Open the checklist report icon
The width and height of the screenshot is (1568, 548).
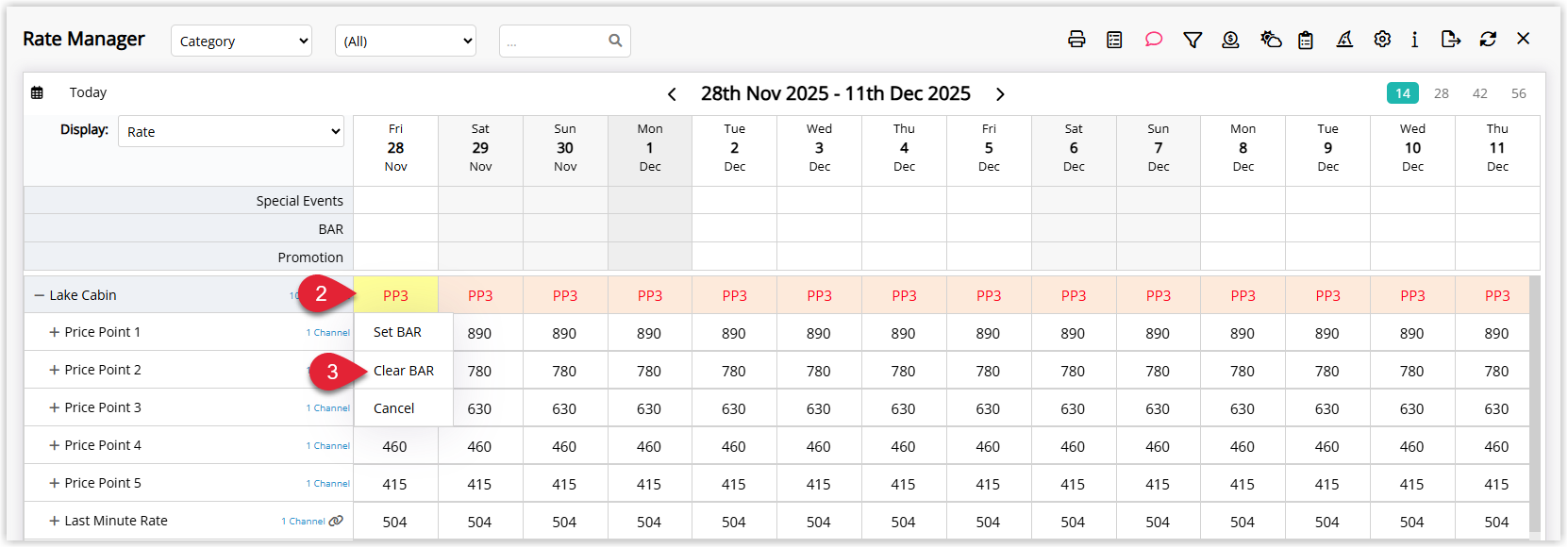[1114, 40]
